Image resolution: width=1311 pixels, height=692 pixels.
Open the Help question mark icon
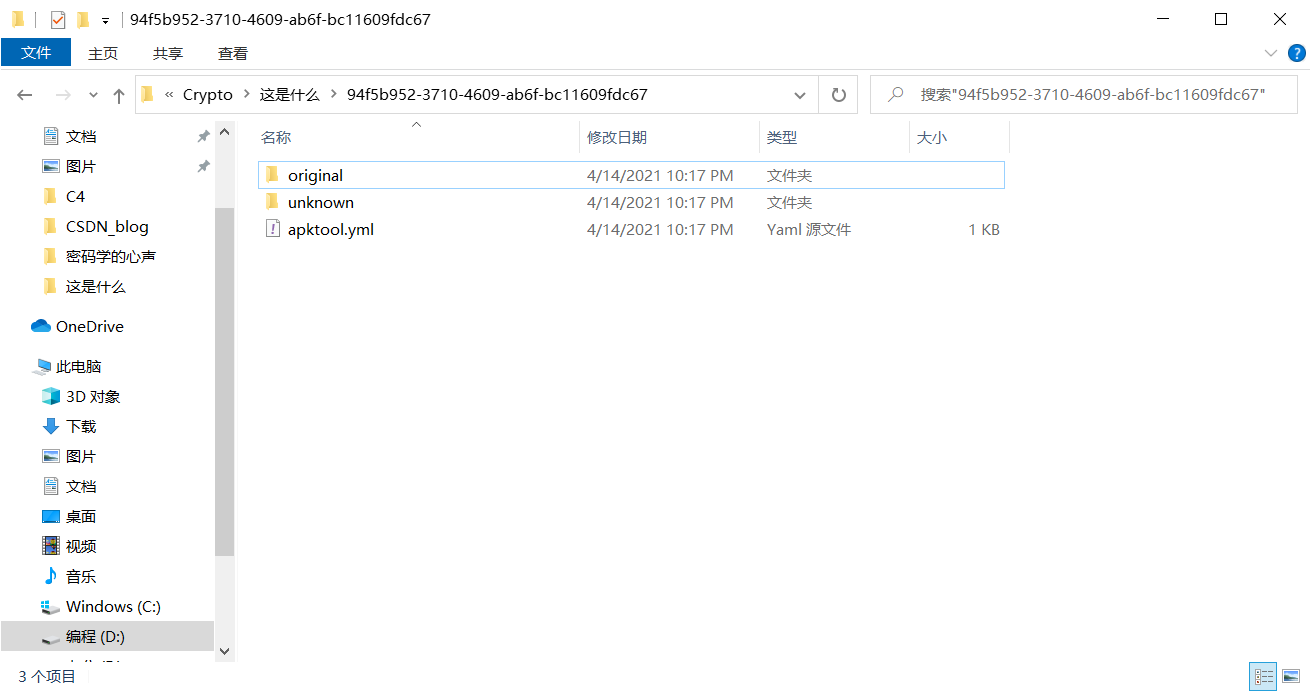coord(1296,53)
